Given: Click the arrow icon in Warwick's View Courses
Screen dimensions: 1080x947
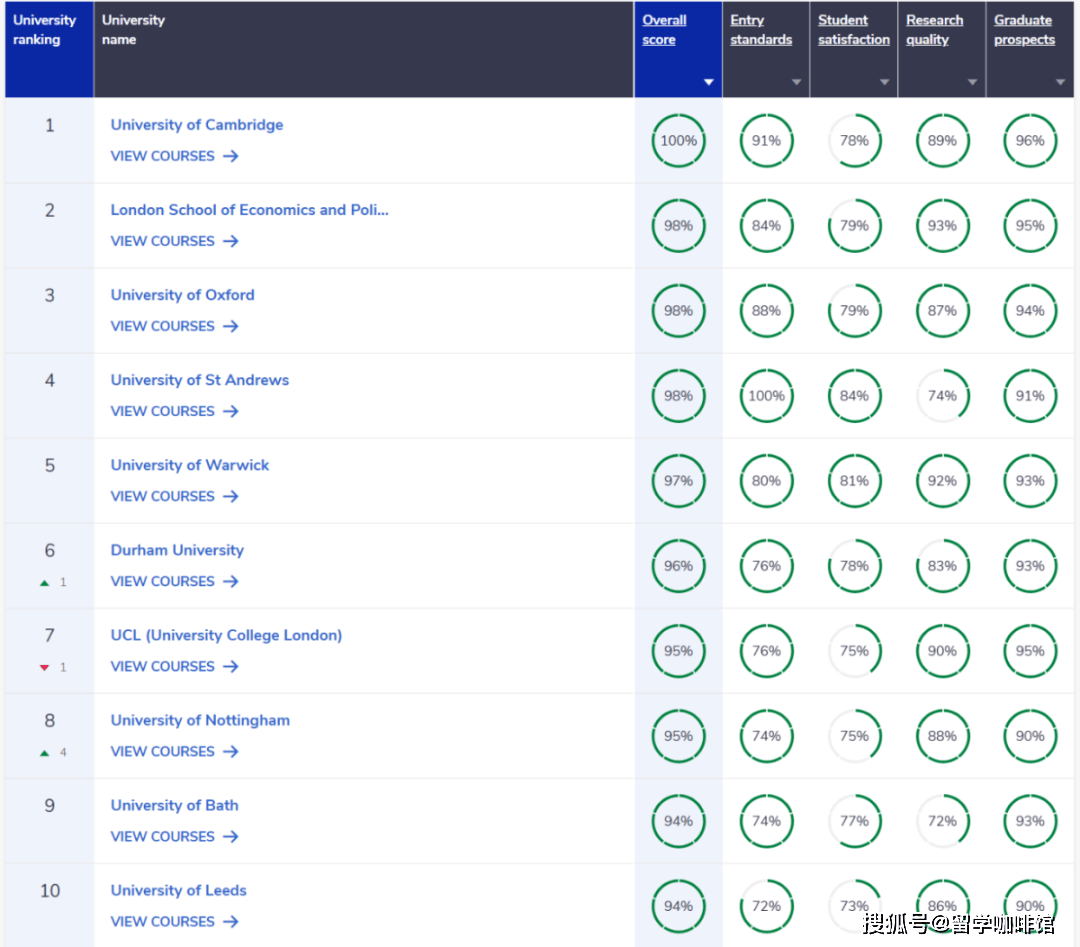Looking at the screenshot, I should [x=231, y=497].
